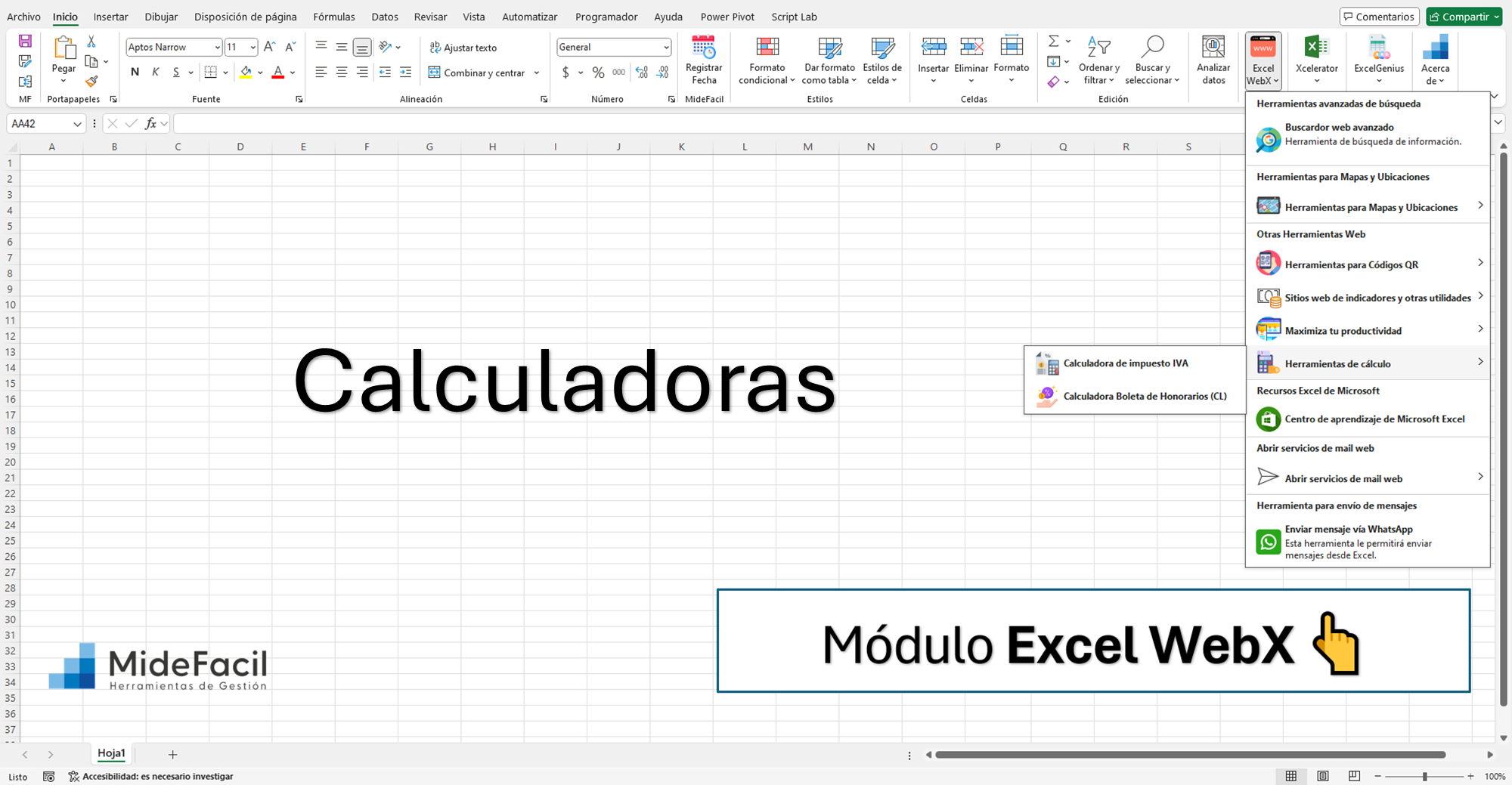Open the font size dropdown
This screenshot has width=1512, height=785.
[253, 48]
